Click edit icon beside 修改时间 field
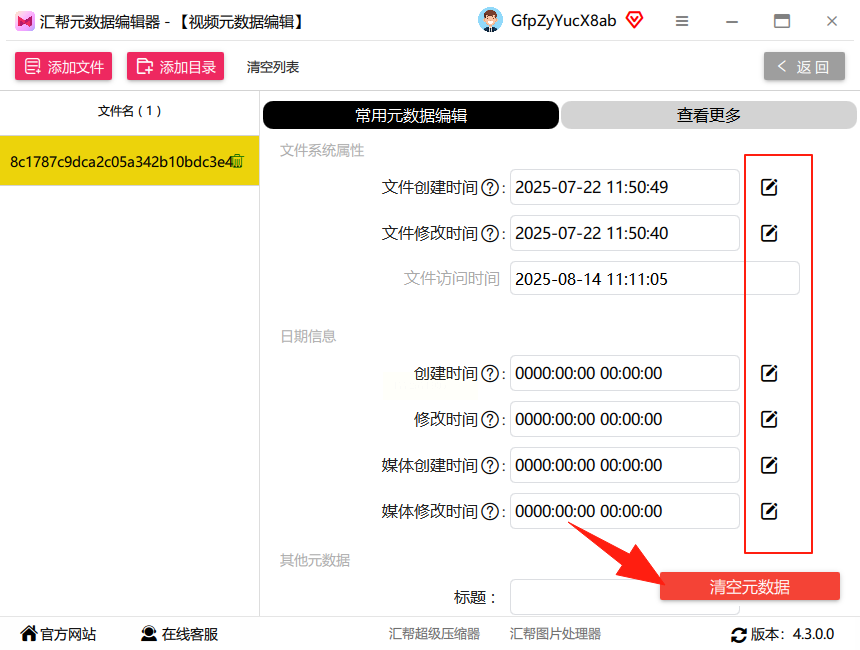This screenshot has width=860, height=650. click(769, 420)
